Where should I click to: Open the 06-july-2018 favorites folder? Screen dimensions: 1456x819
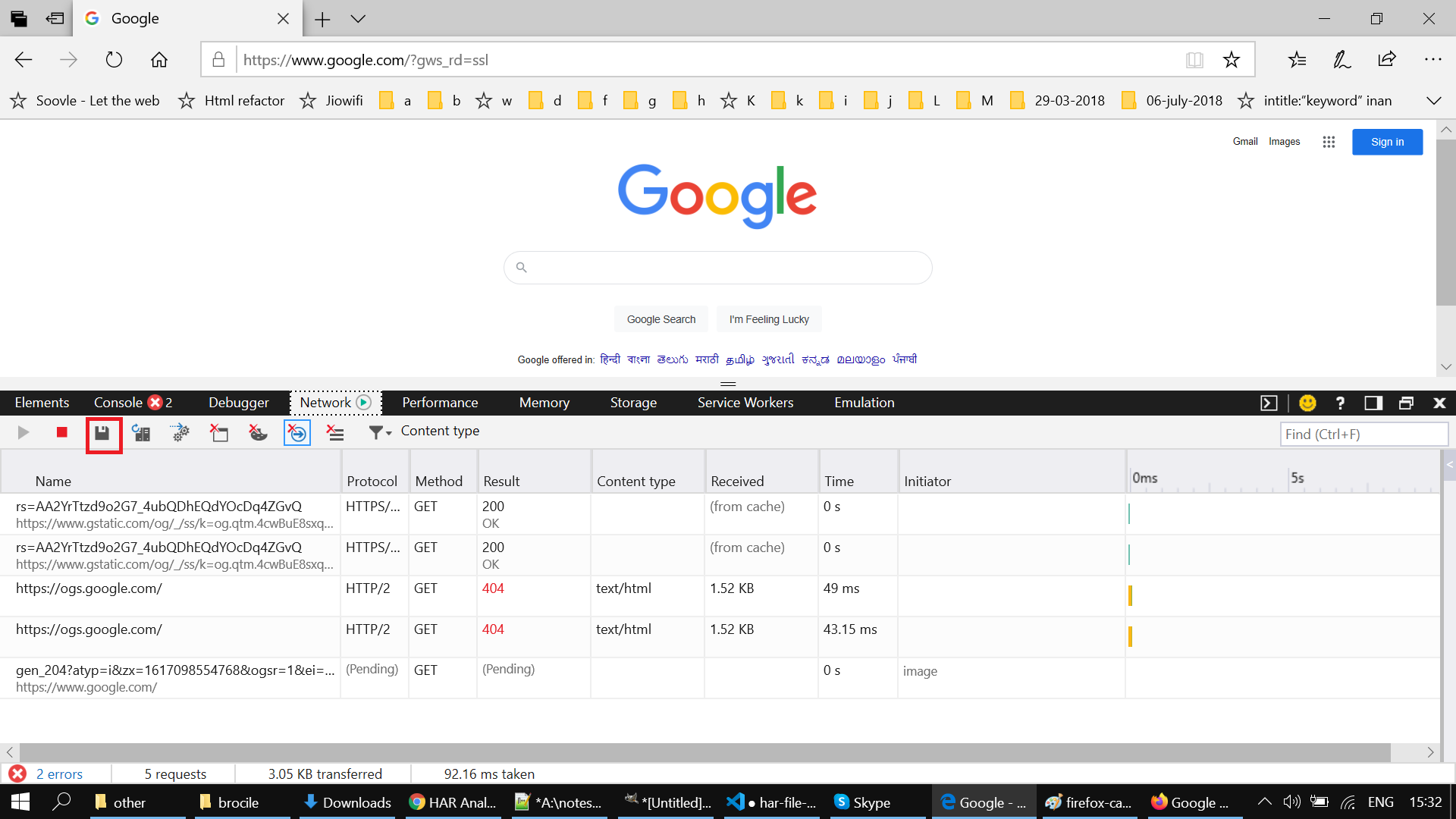coord(1172,101)
